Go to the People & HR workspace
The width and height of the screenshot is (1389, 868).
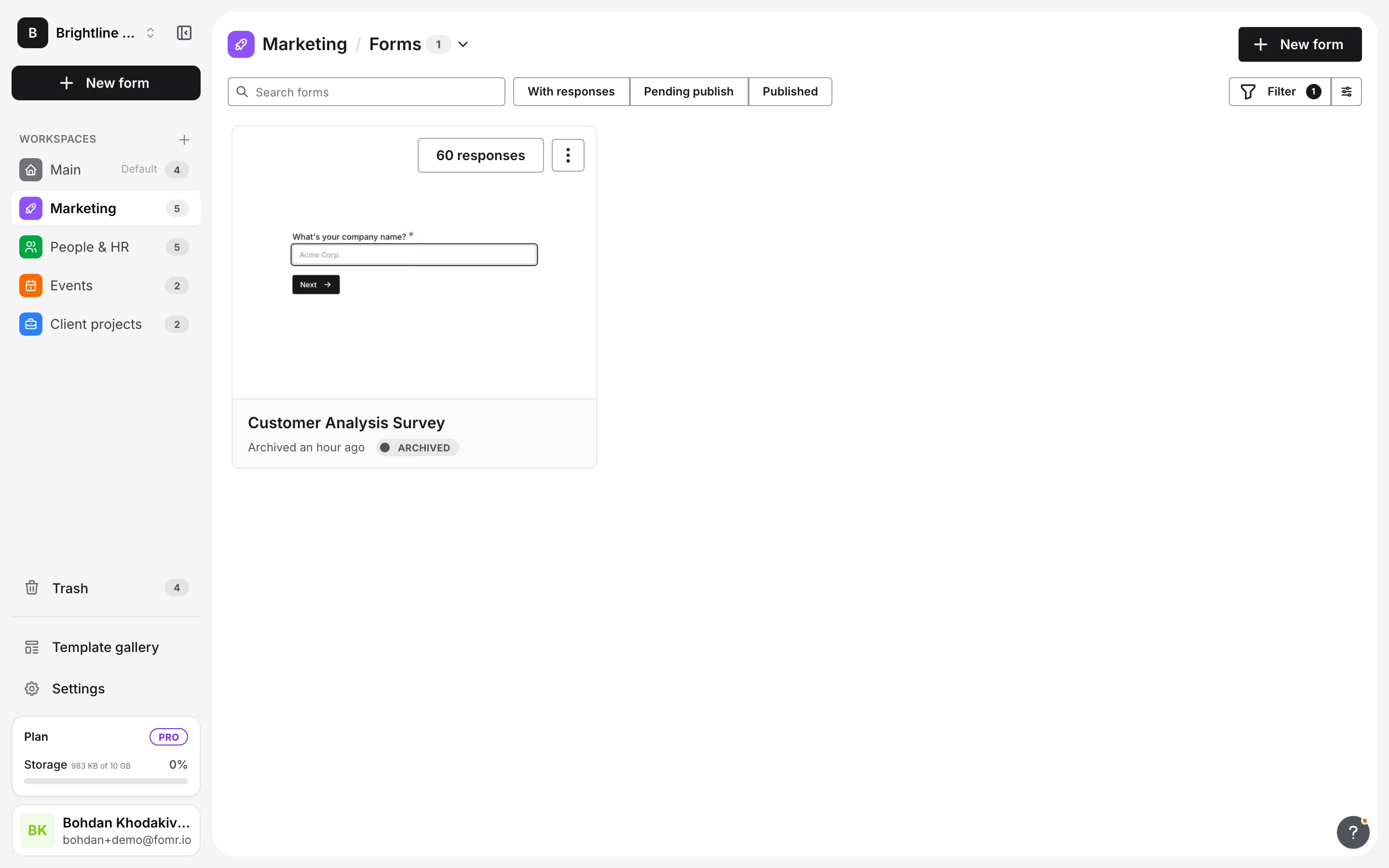[106, 247]
